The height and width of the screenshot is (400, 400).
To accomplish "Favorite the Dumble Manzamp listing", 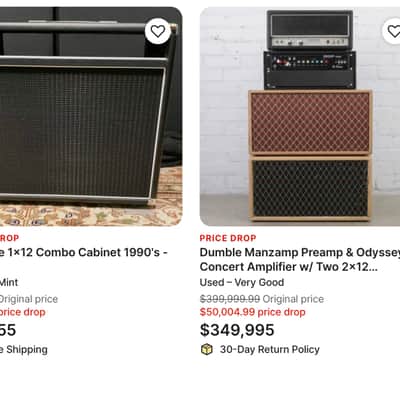I will [x=392, y=31].
